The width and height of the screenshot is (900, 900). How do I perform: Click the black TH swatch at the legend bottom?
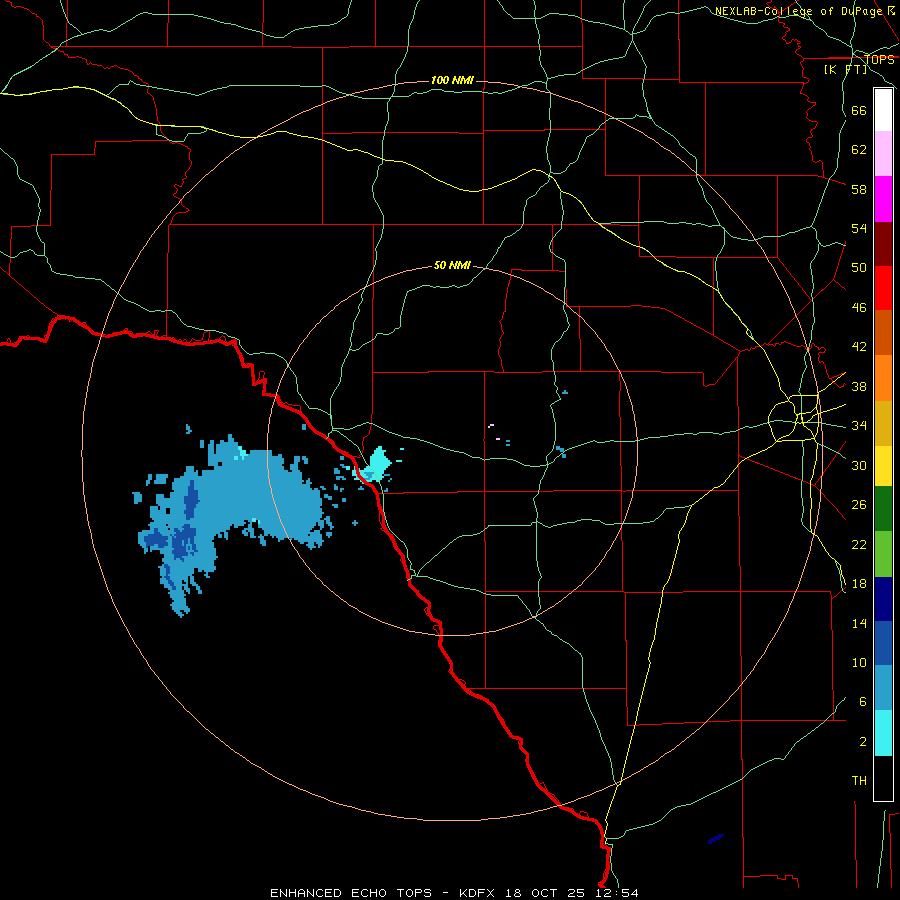(x=883, y=778)
